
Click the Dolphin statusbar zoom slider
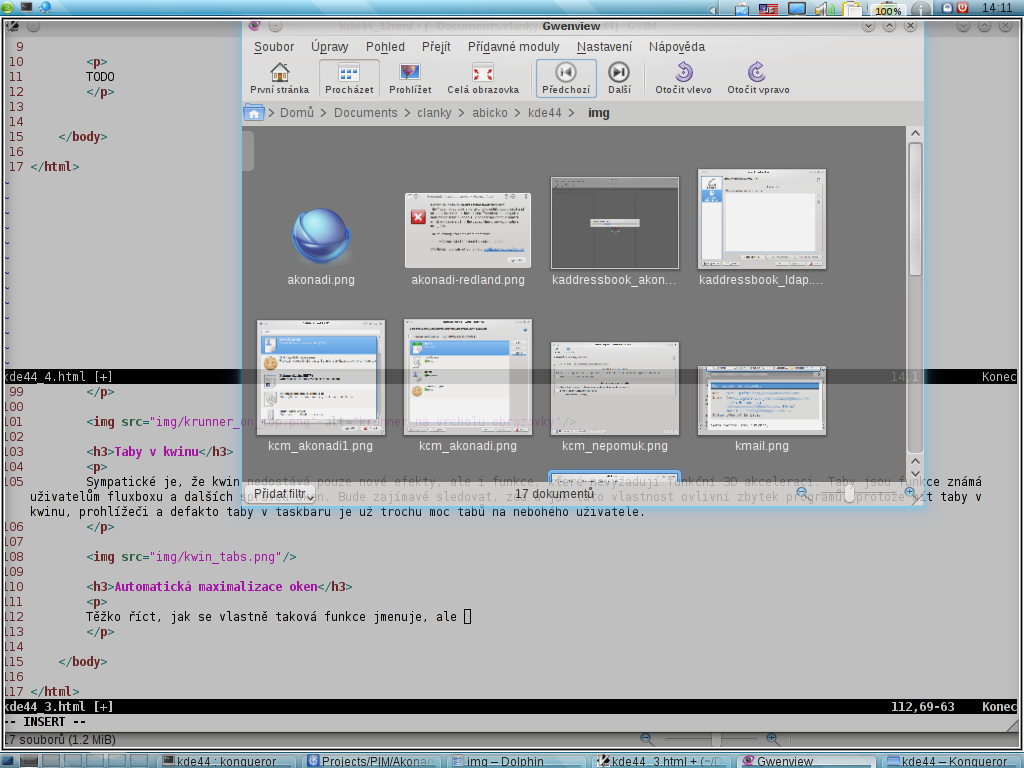(x=716, y=739)
